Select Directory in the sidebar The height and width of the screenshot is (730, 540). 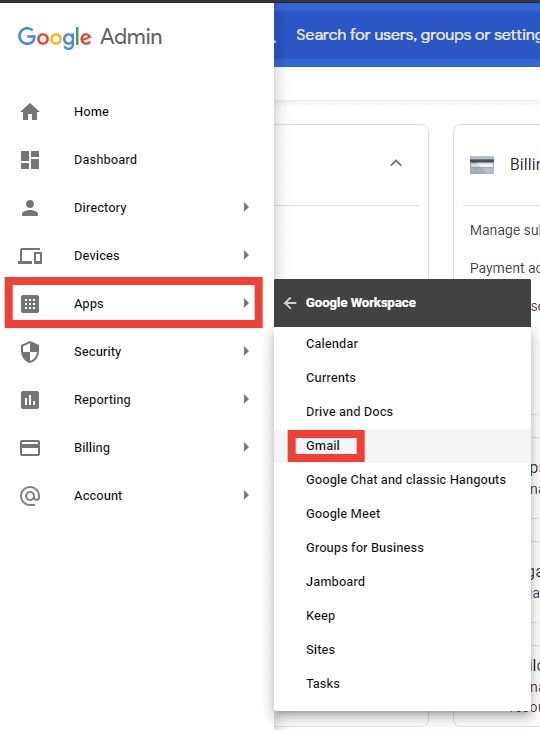coord(100,208)
